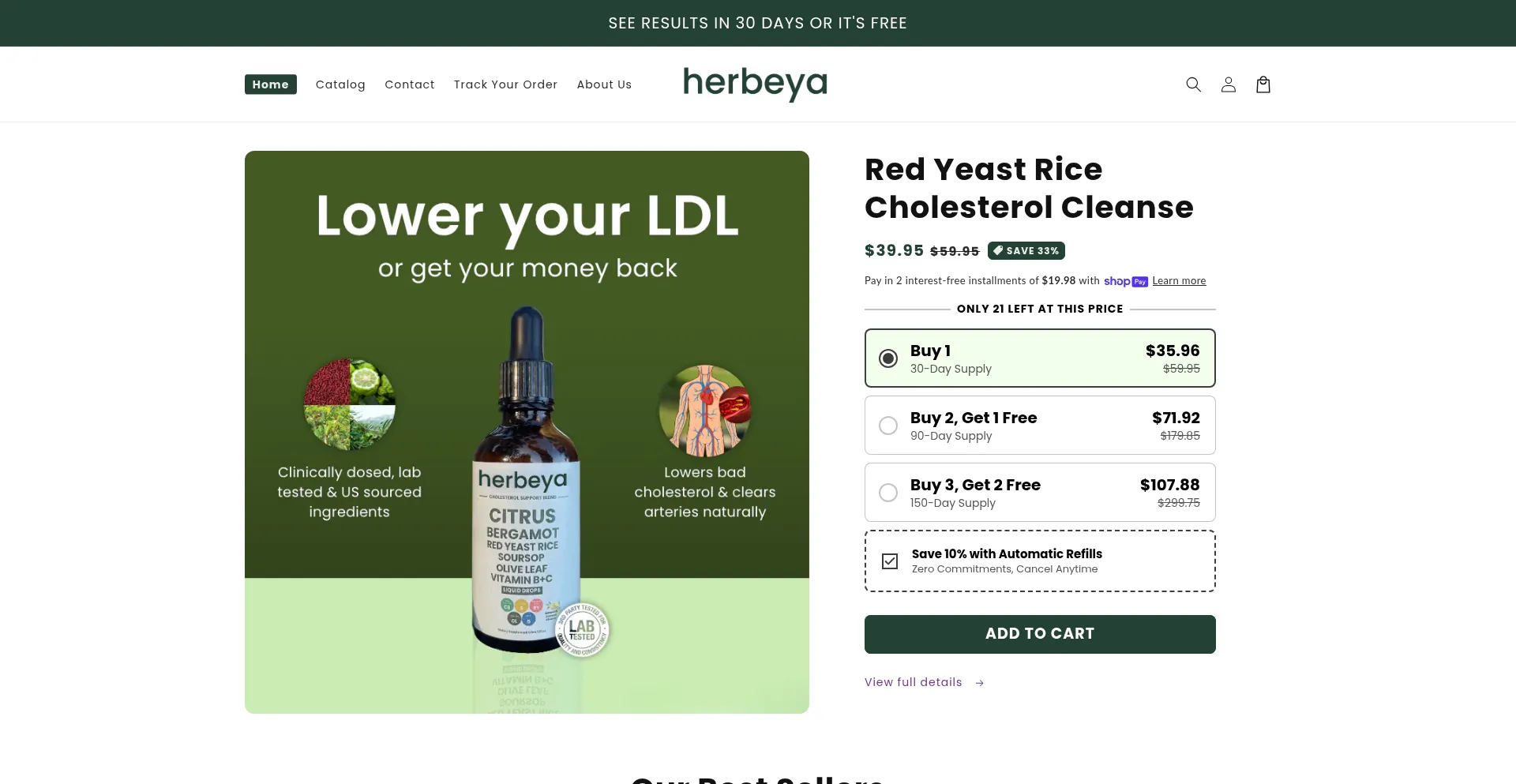Open the About Us page

click(604, 84)
